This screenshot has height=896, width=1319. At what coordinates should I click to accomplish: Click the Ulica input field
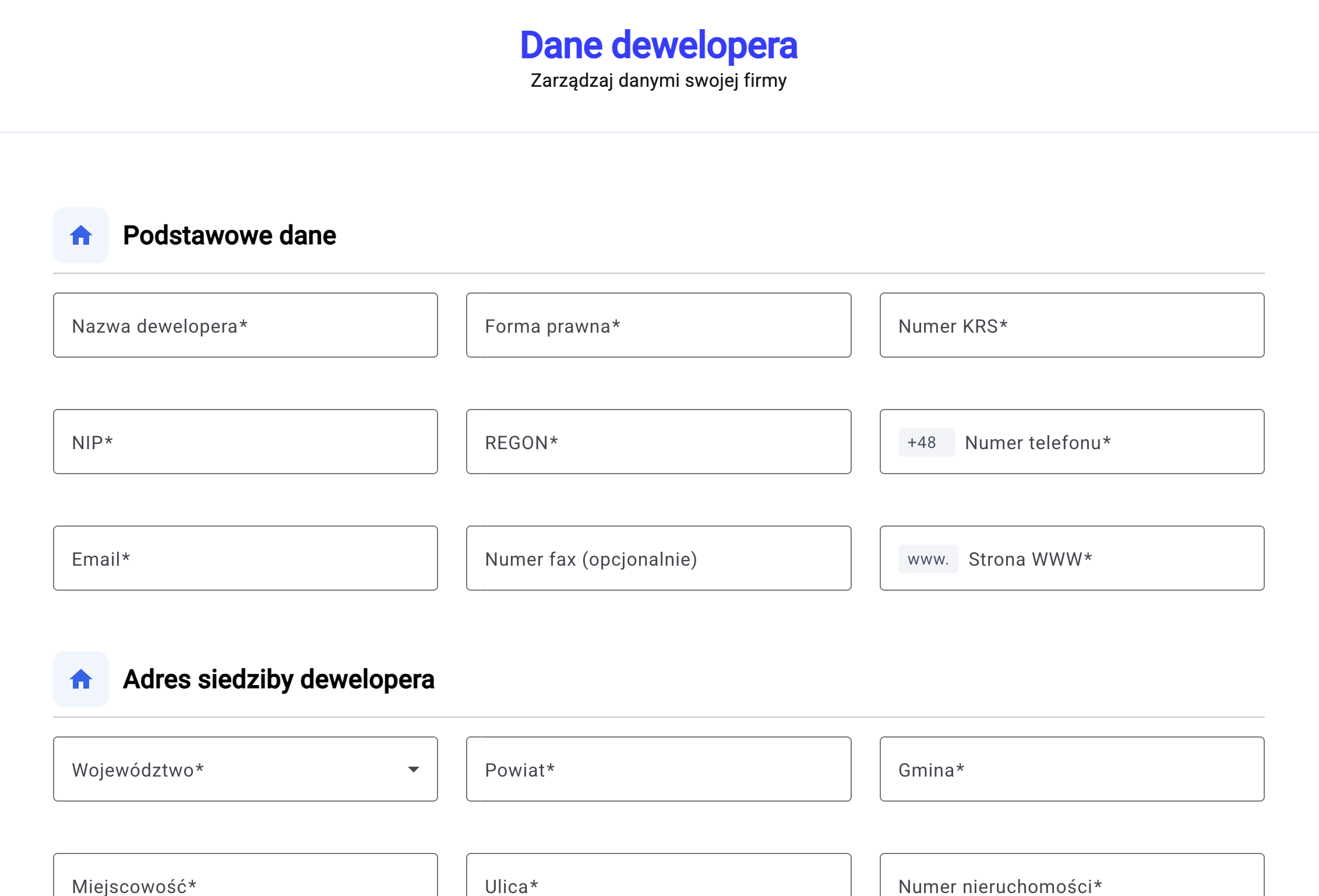[658, 883]
